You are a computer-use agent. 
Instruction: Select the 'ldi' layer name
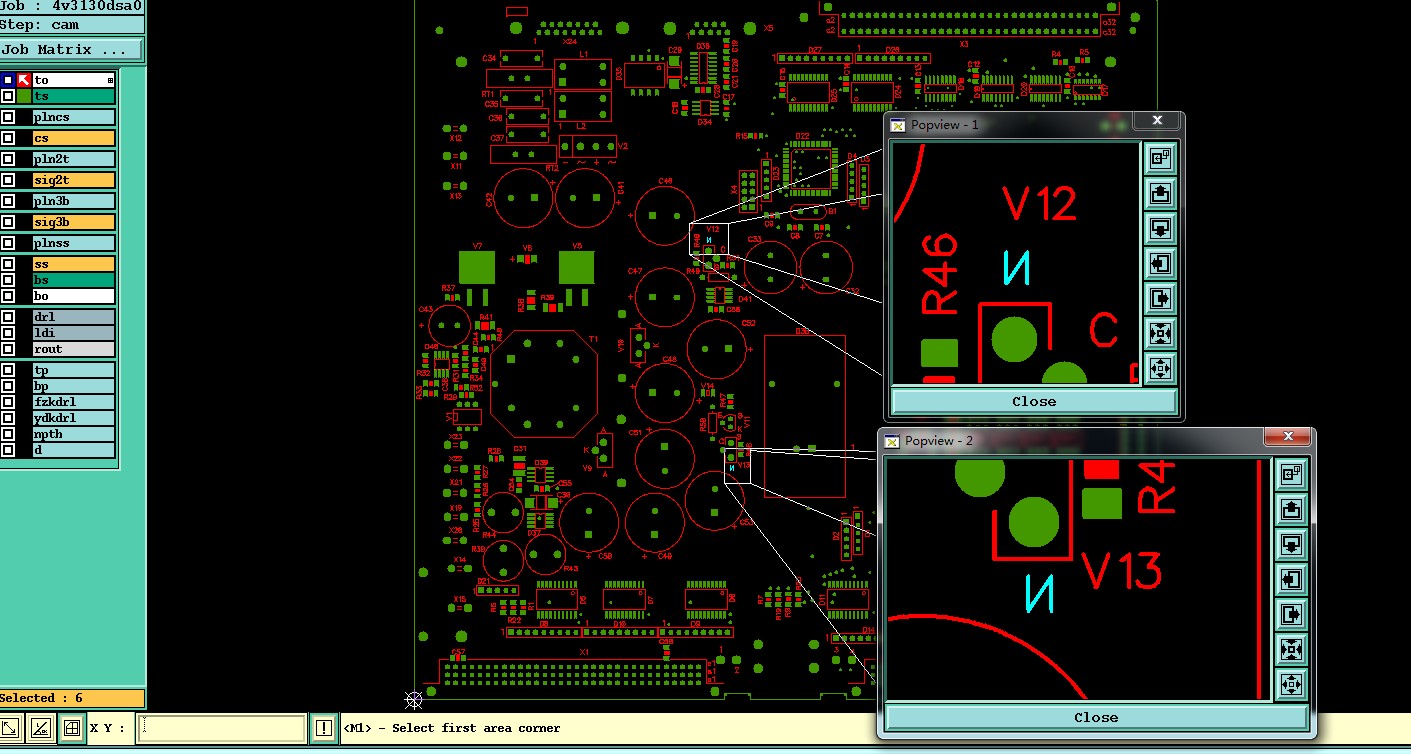(73, 333)
